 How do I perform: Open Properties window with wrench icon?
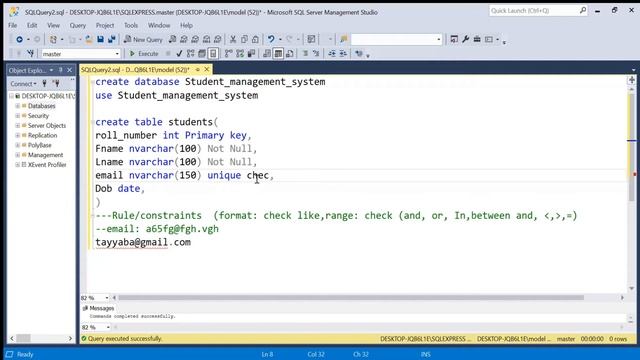coord(465,39)
